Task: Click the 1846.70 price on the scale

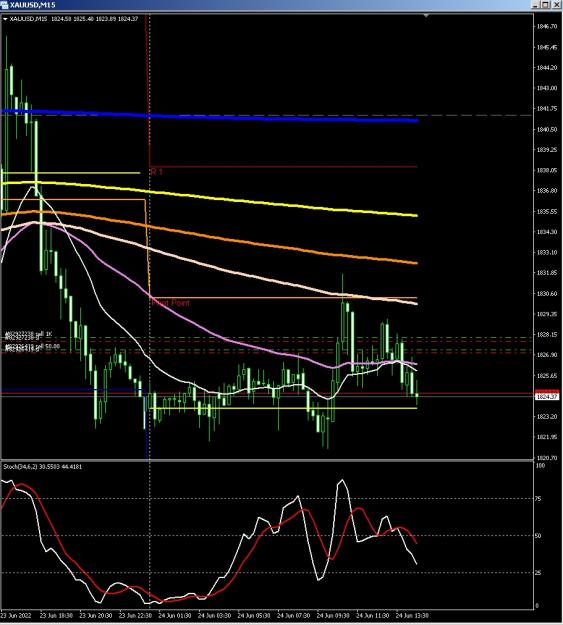Action: (547, 26)
